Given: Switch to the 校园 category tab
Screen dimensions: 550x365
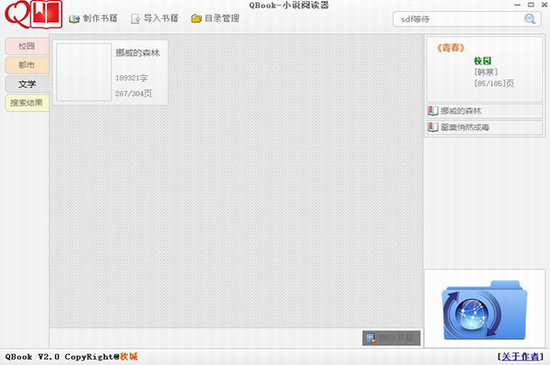Looking at the screenshot, I should click(27, 46).
